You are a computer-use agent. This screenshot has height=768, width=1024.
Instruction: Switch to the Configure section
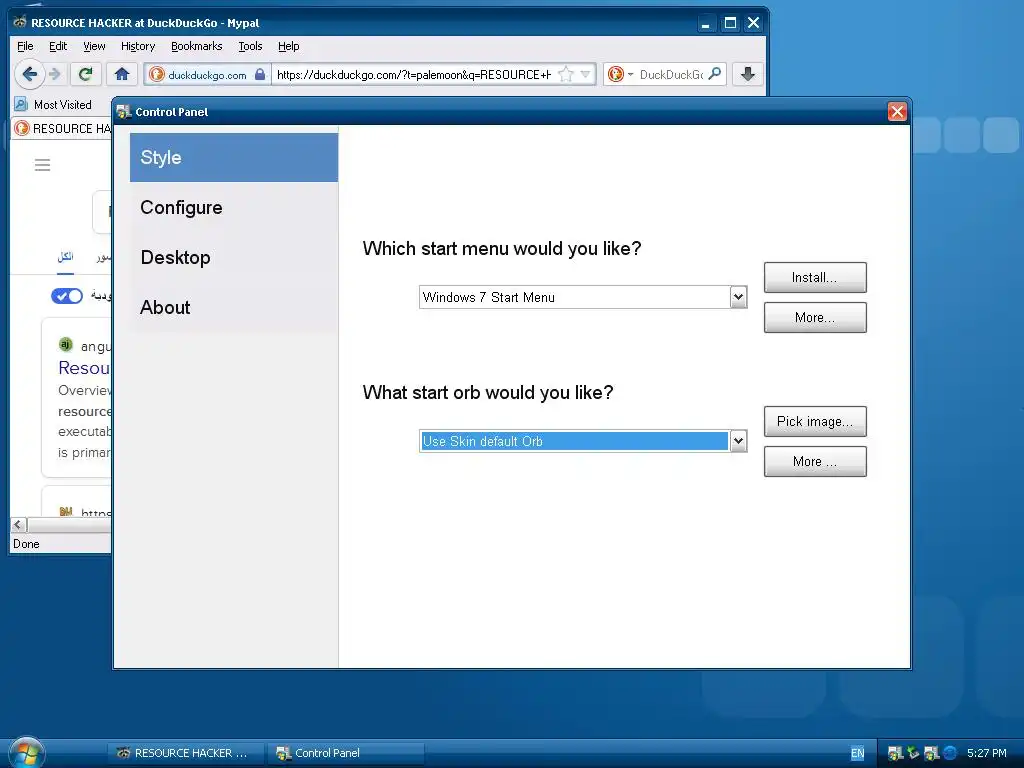click(234, 208)
